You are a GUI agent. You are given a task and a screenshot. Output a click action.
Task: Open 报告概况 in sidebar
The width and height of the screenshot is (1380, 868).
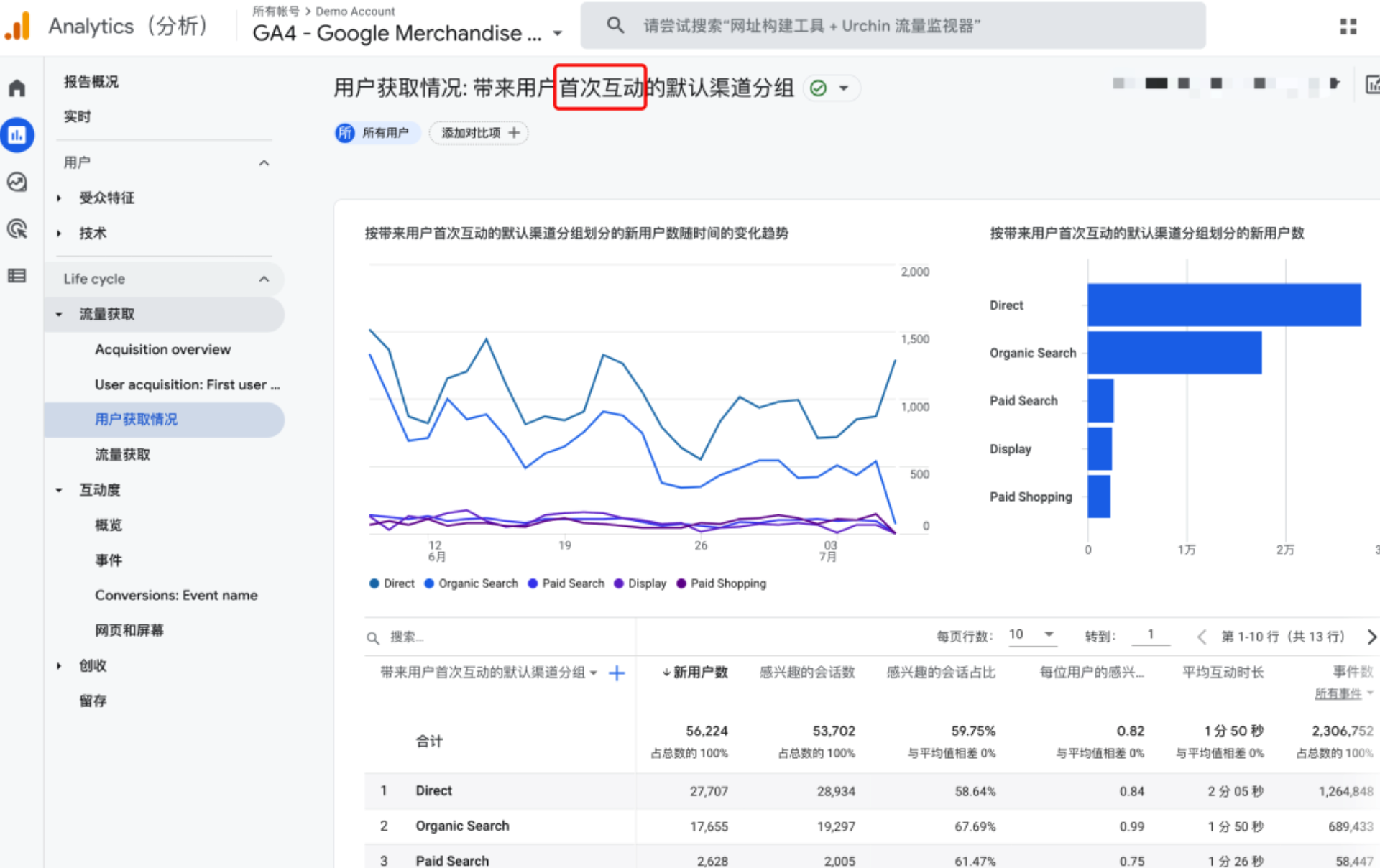[x=91, y=82]
